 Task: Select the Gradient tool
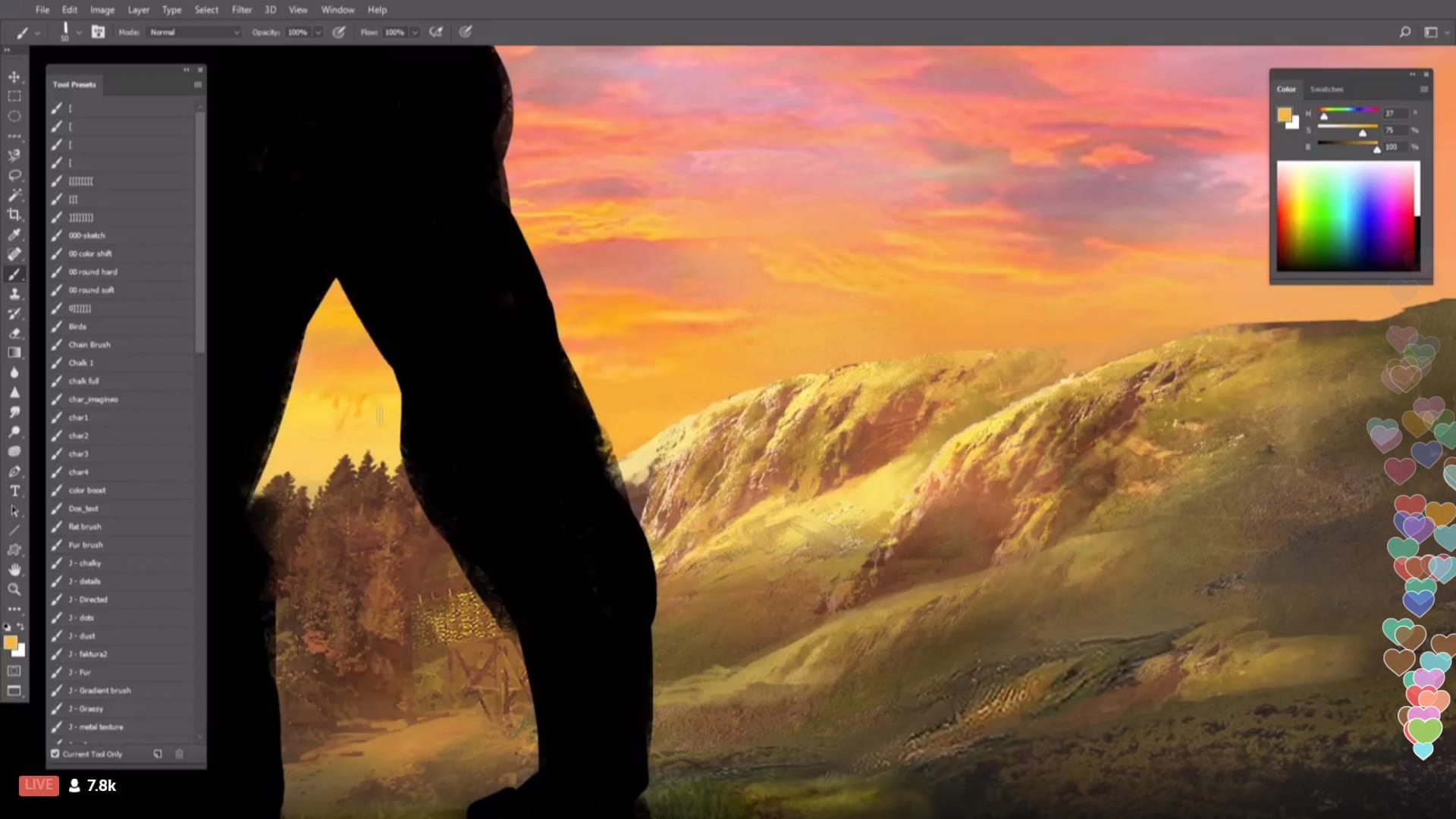tap(14, 353)
